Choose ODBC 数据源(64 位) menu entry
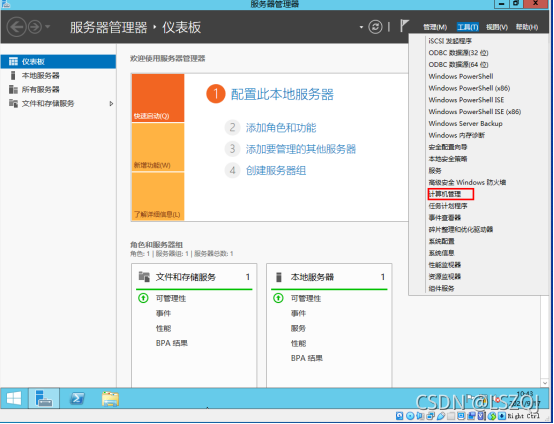 [x=458, y=64]
